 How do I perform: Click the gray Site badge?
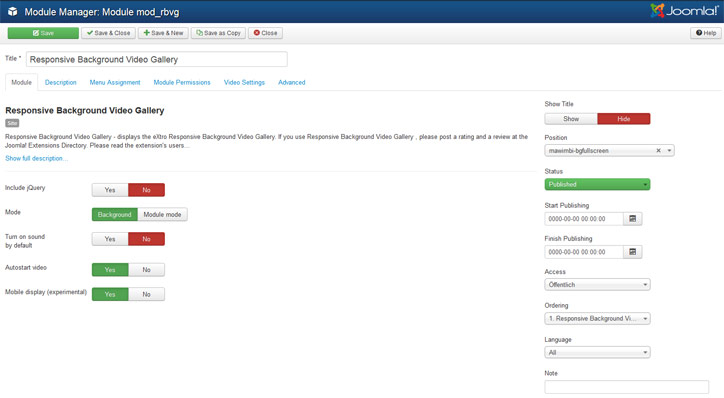point(12,123)
